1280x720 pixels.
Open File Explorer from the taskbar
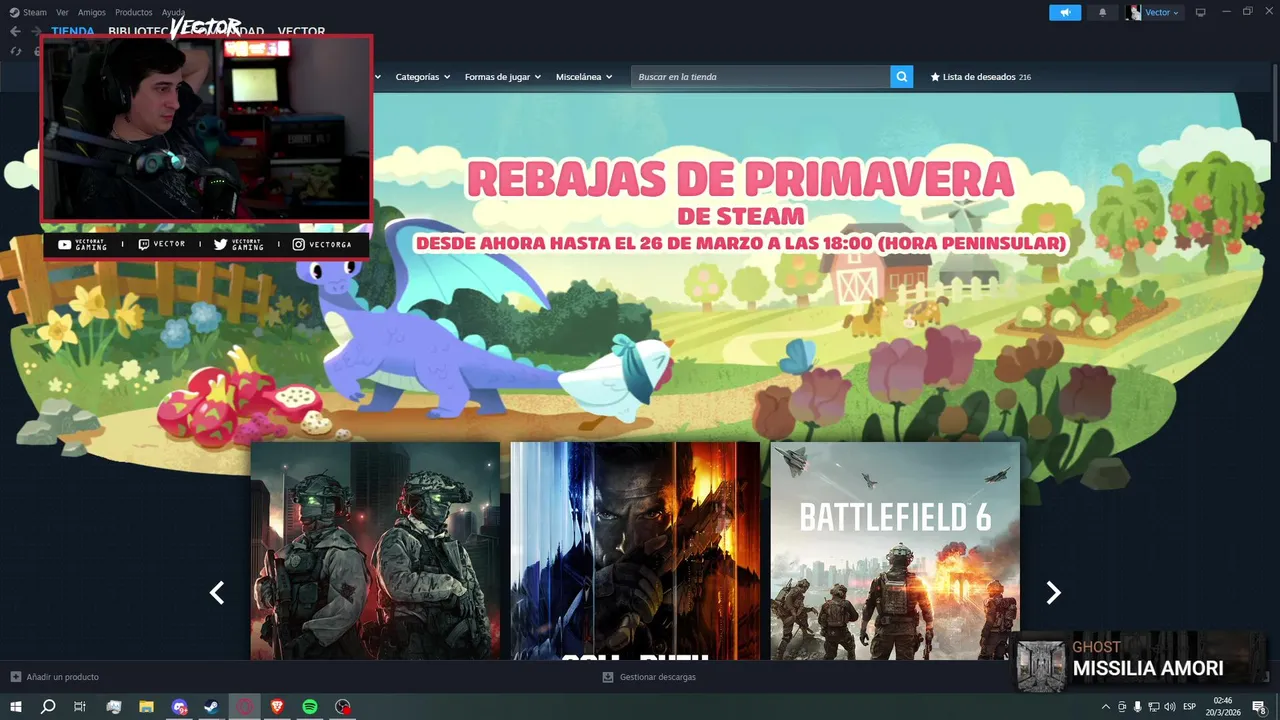coord(146,707)
